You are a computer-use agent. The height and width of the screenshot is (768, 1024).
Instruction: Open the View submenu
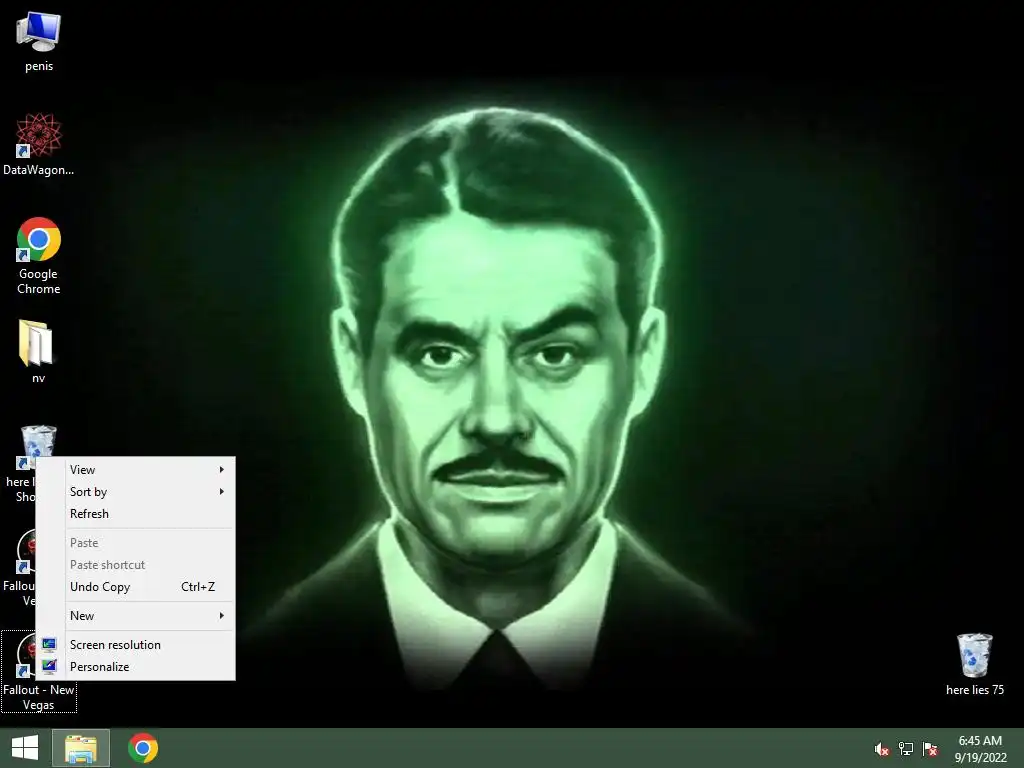click(136, 470)
